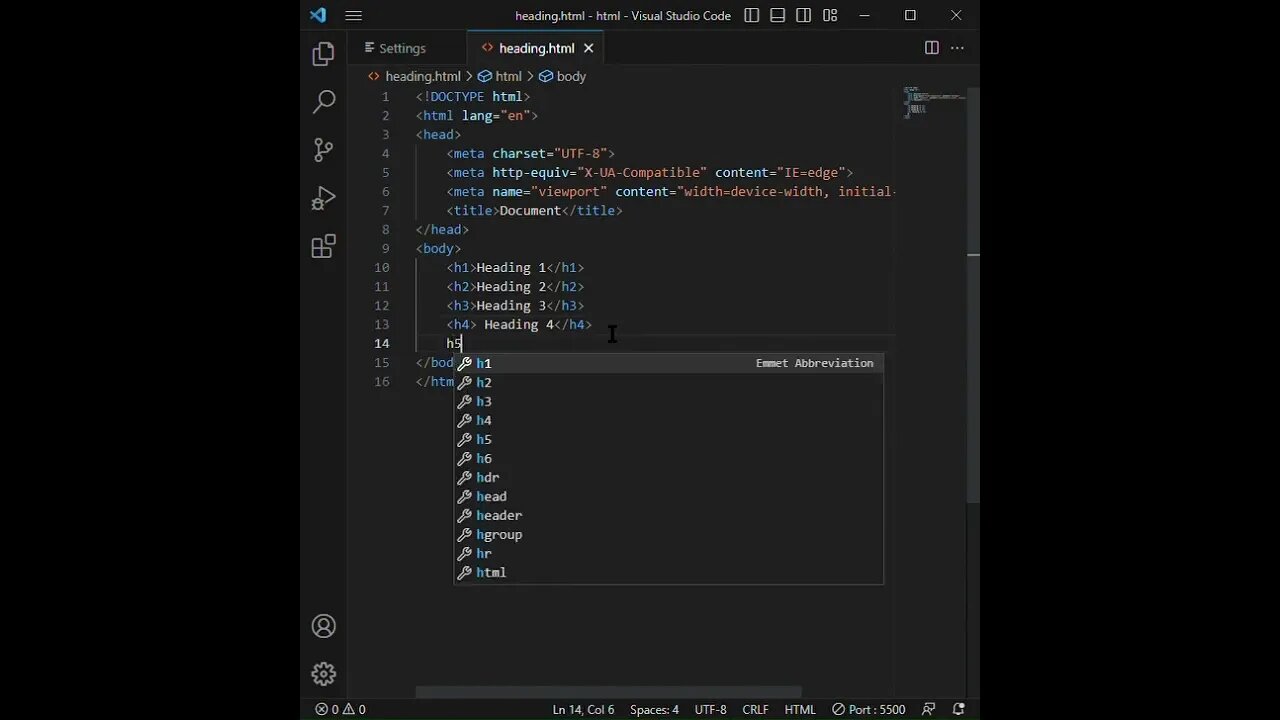The image size is (1280, 720).
Task: Toggle the secondary side bar layout icon
Action: (x=804, y=15)
